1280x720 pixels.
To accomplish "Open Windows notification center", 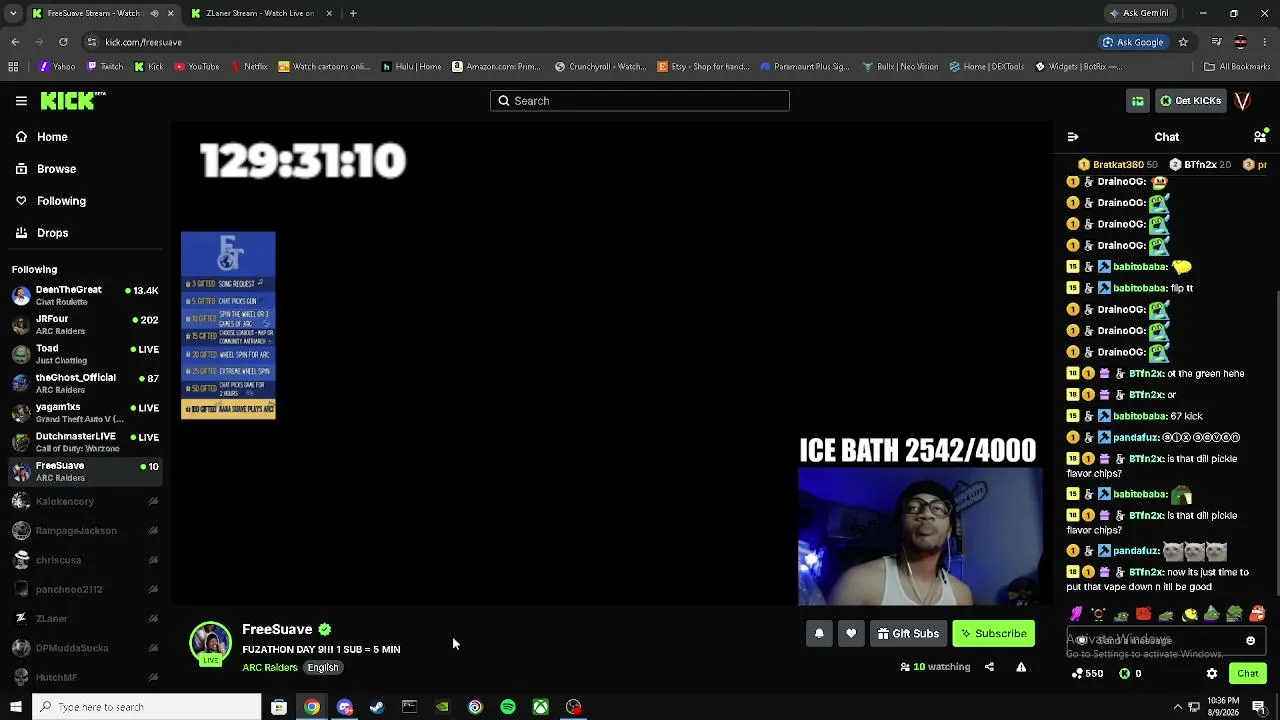I will tap(1259, 707).
